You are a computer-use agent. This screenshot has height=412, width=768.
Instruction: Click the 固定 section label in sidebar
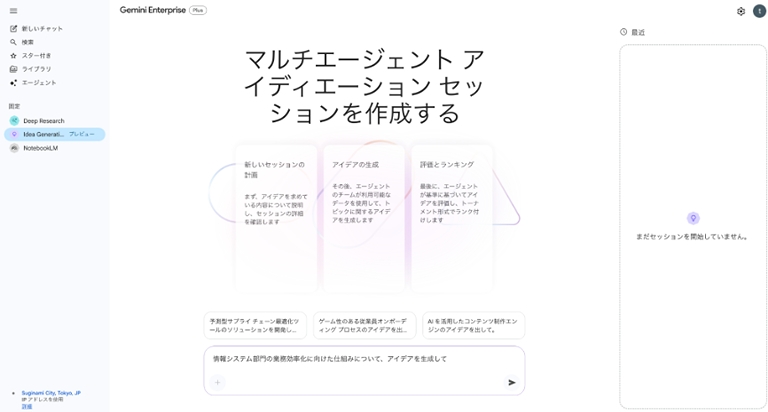(14, 106)
